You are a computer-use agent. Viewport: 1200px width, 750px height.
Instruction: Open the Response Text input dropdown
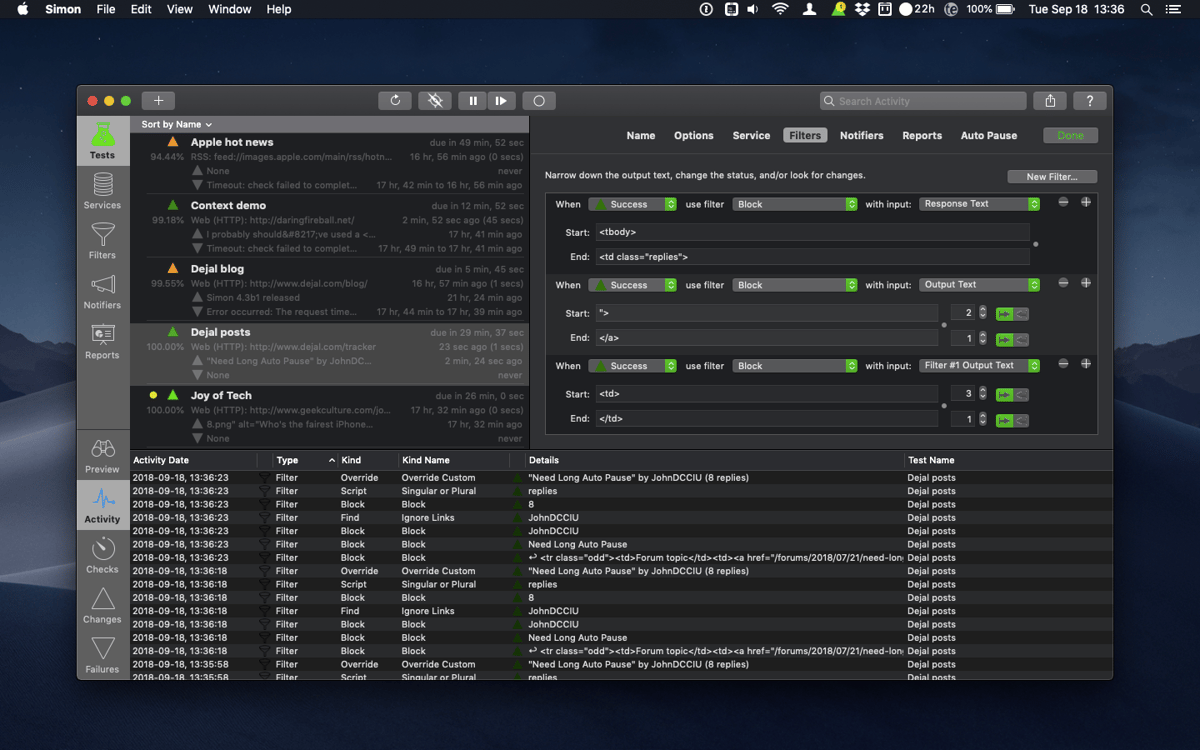click(x=979, y=204)
